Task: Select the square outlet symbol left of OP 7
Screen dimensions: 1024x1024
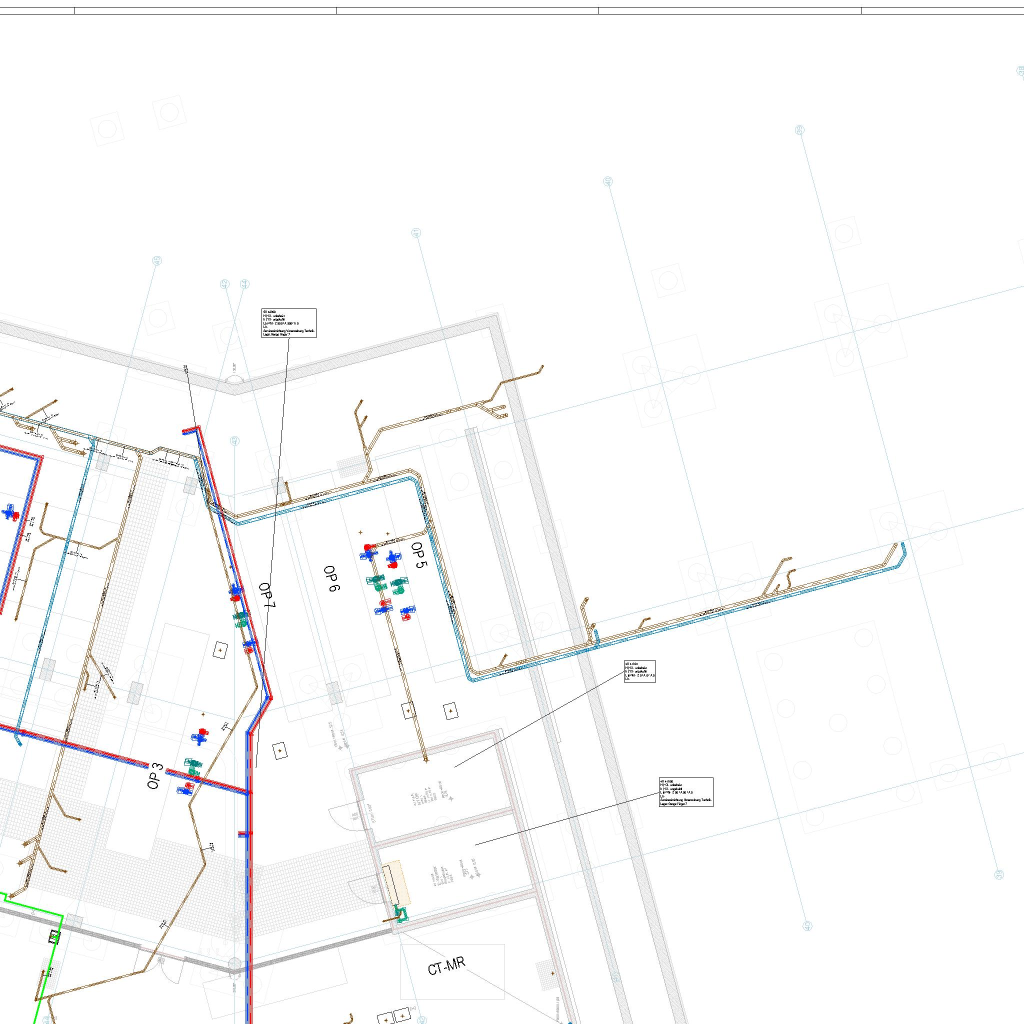Action: pyautogui.click(x=220, y=649)
